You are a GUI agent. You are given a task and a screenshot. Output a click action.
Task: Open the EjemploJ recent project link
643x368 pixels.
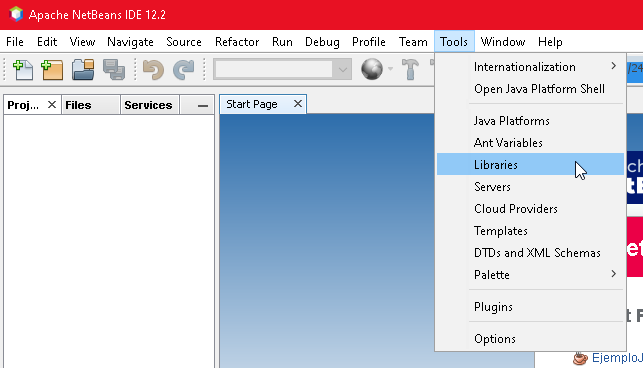pos(617,358)
